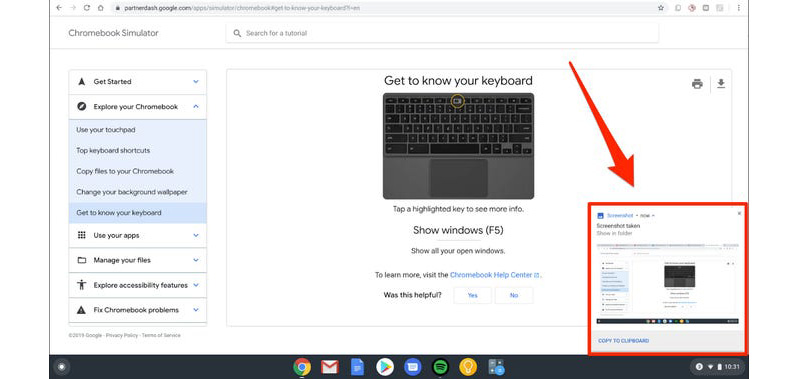
Task: Expand the Get Started section chevron
Action: pos(196,82)
